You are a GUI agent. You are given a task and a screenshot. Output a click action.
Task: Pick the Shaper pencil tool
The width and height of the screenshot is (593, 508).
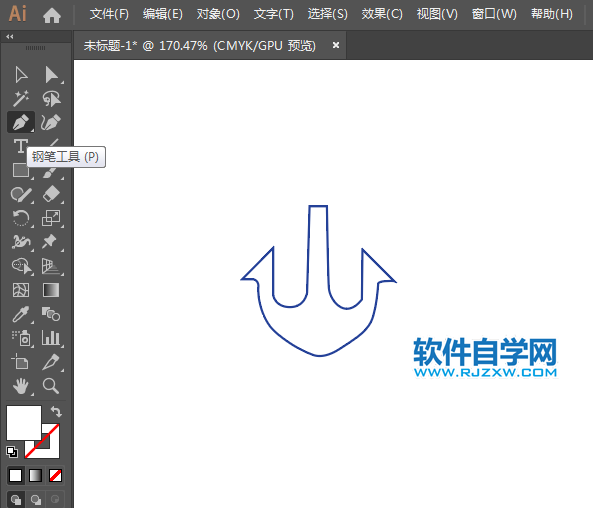(21, 194)
